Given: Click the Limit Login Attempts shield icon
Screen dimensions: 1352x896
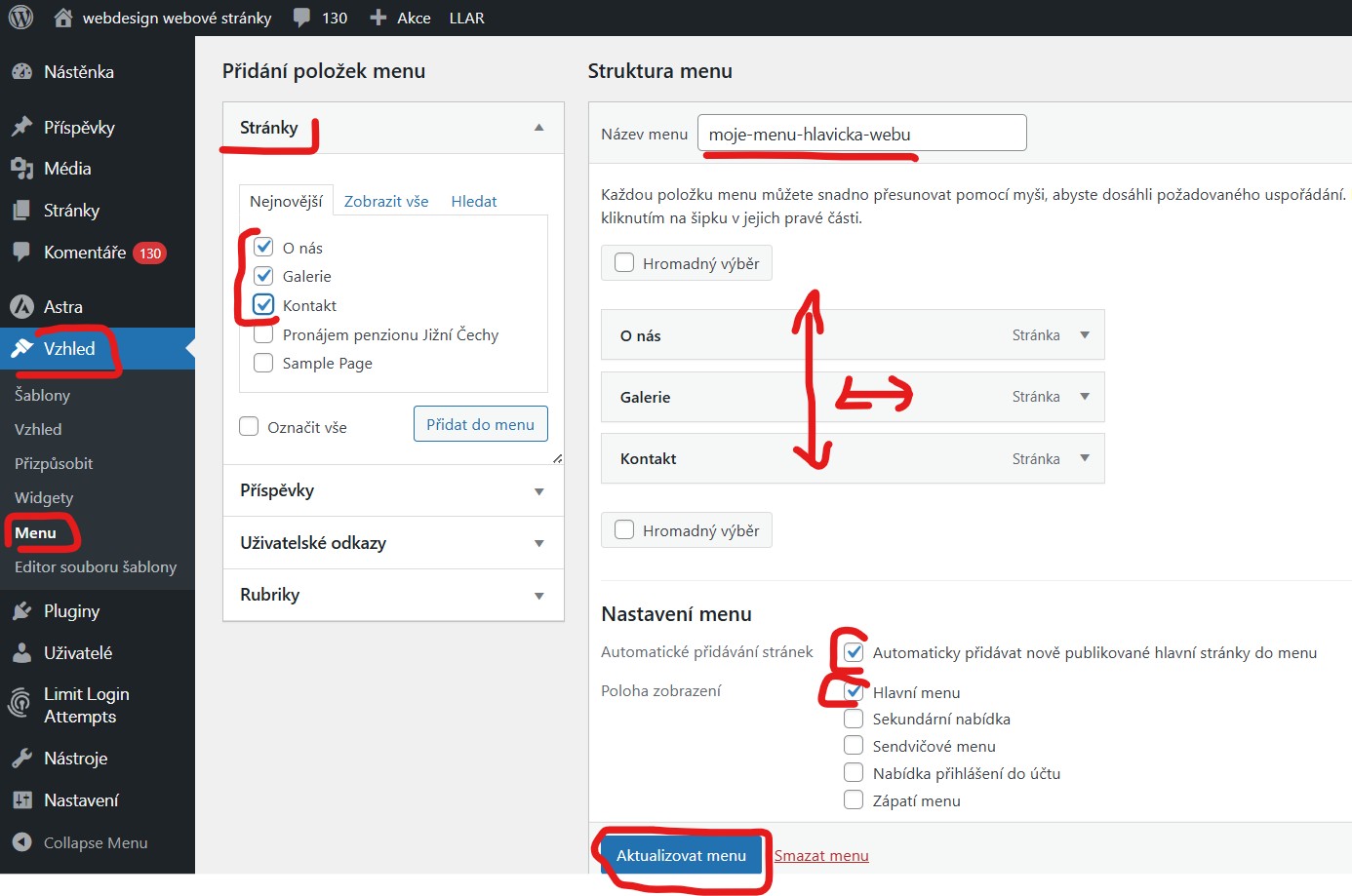Looking at the screenshot, I should coord(20,704).
